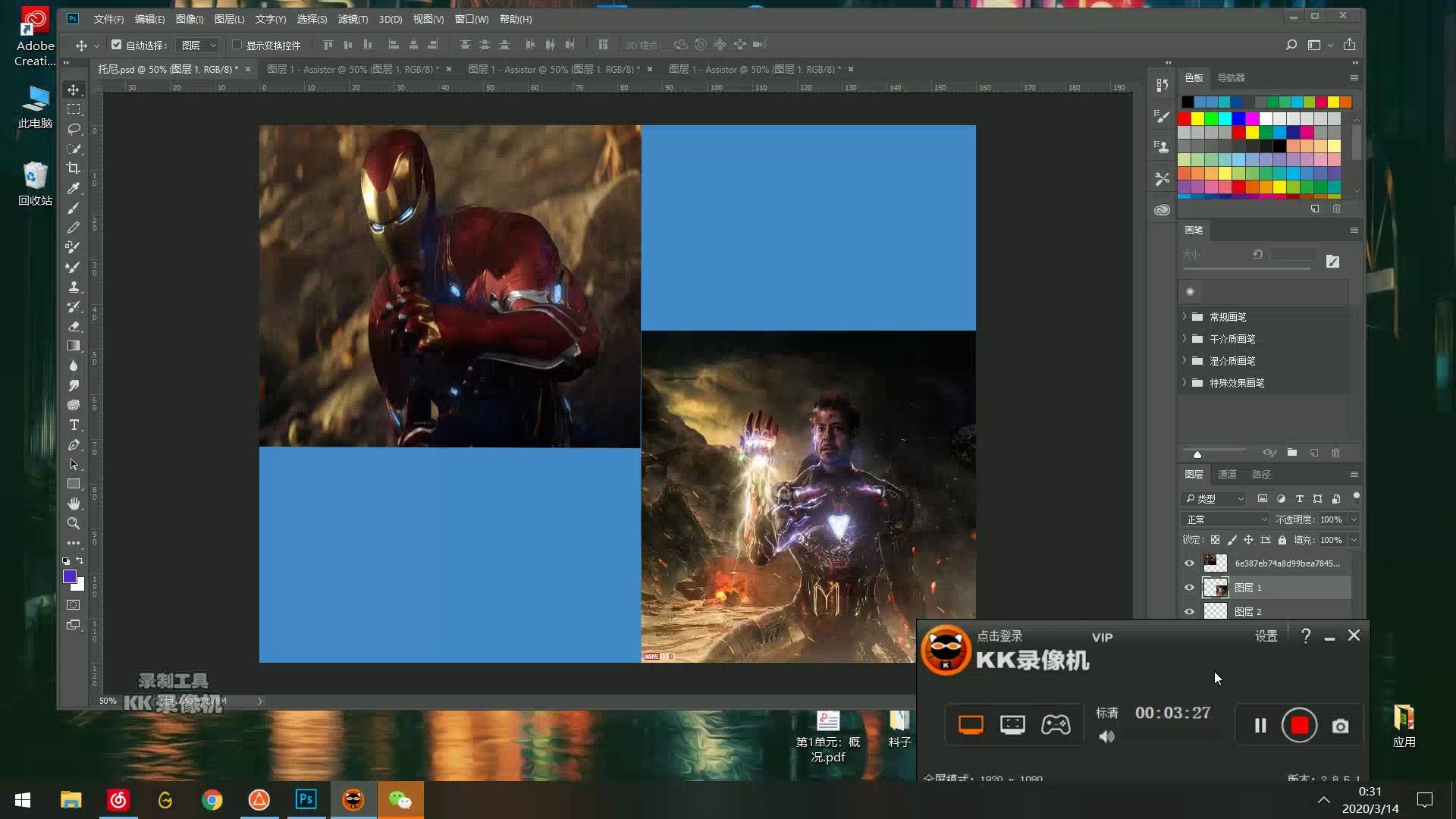Swap foreground and background colors
The image size is (1456, 819).
click(80, 560)
